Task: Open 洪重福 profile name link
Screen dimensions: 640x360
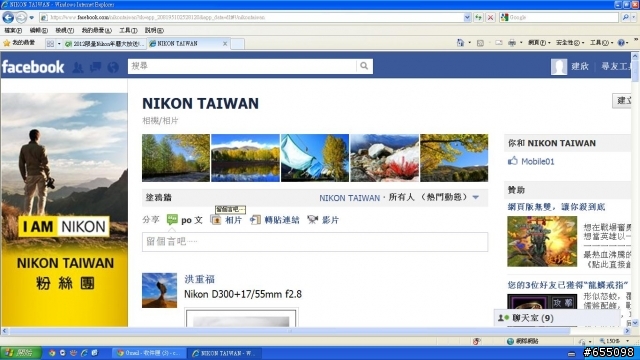Action: click(200, 279)
